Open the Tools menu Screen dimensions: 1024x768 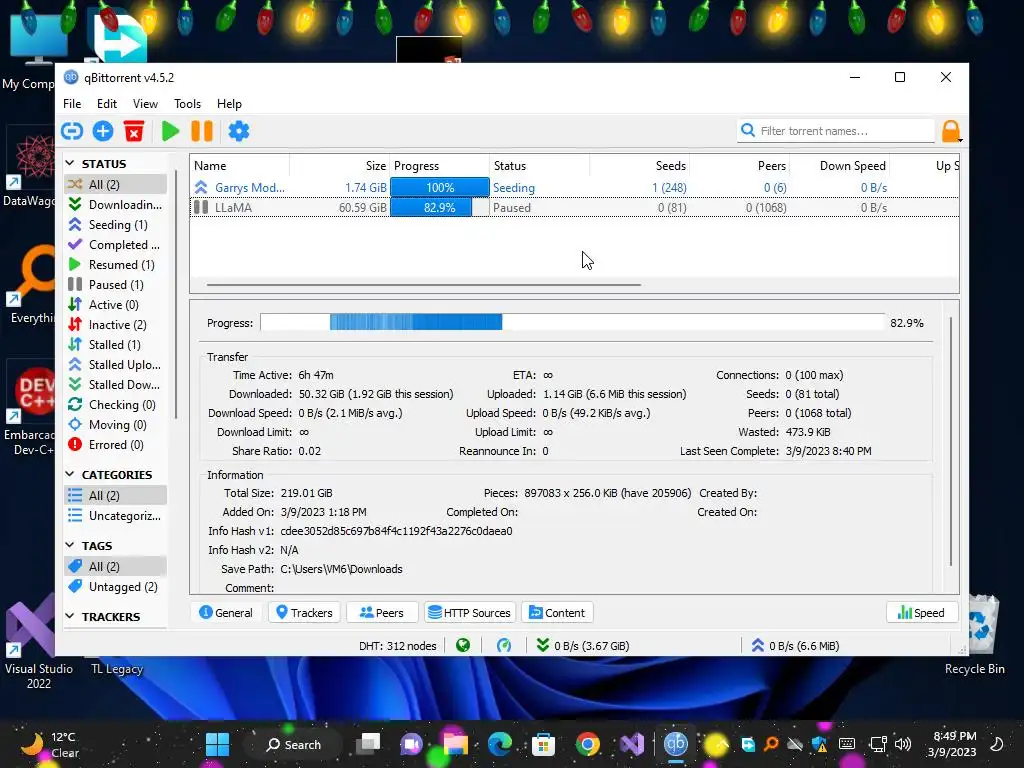tap(187, 104)
